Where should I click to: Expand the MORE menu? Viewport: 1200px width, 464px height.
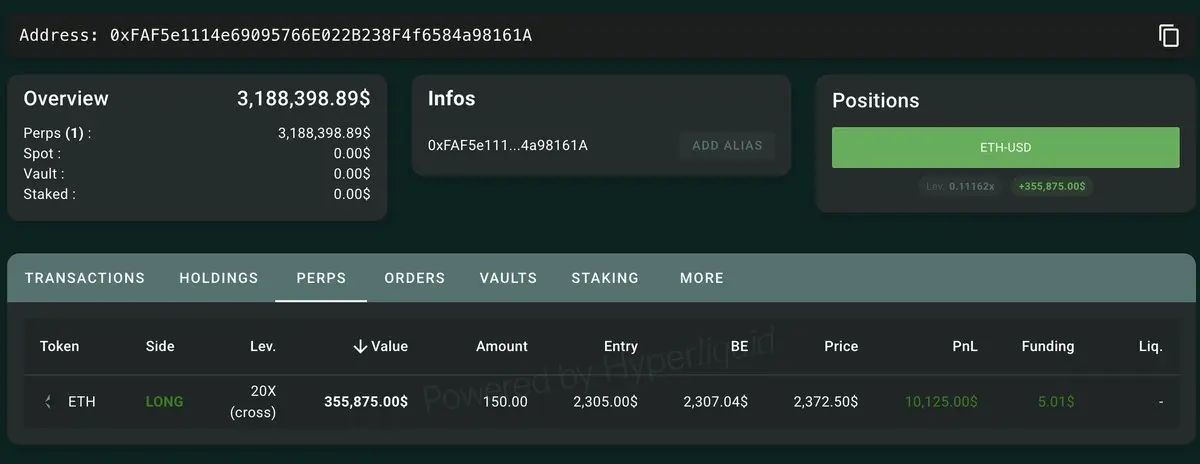pos(702,278)
